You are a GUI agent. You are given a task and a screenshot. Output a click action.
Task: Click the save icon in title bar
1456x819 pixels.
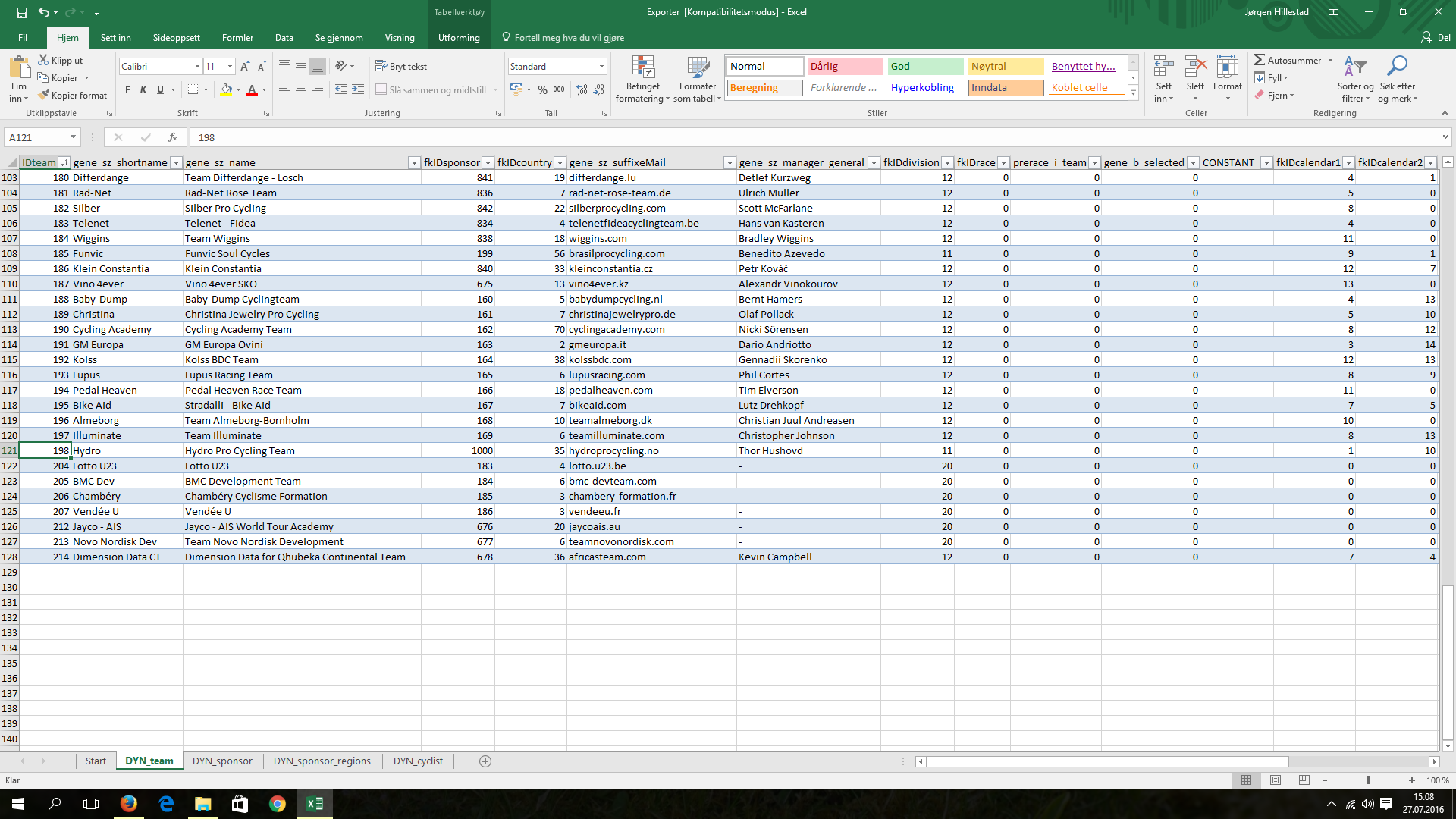click(22, 12)
